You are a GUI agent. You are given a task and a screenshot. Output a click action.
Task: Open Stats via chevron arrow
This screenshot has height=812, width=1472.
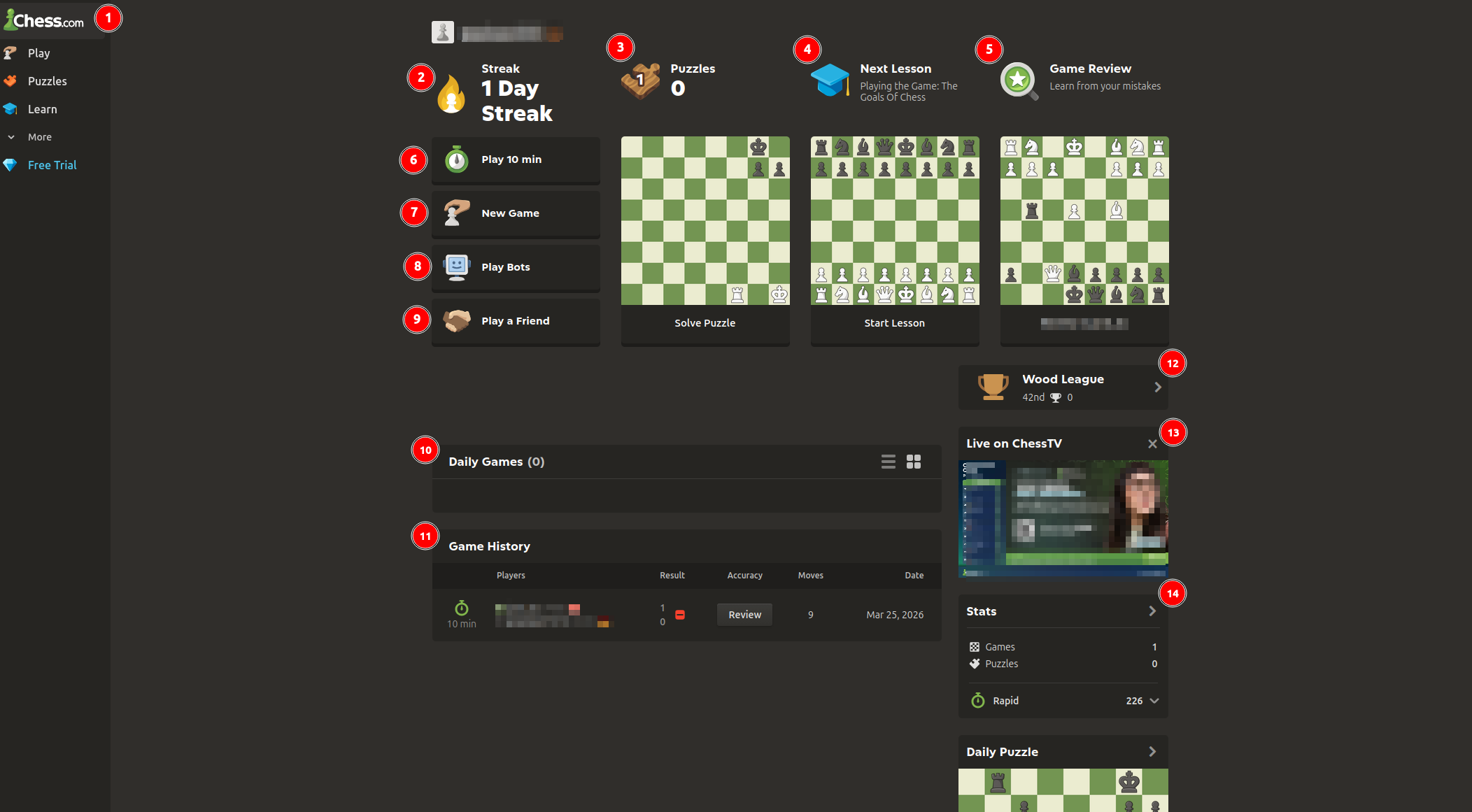[1152, 611]
